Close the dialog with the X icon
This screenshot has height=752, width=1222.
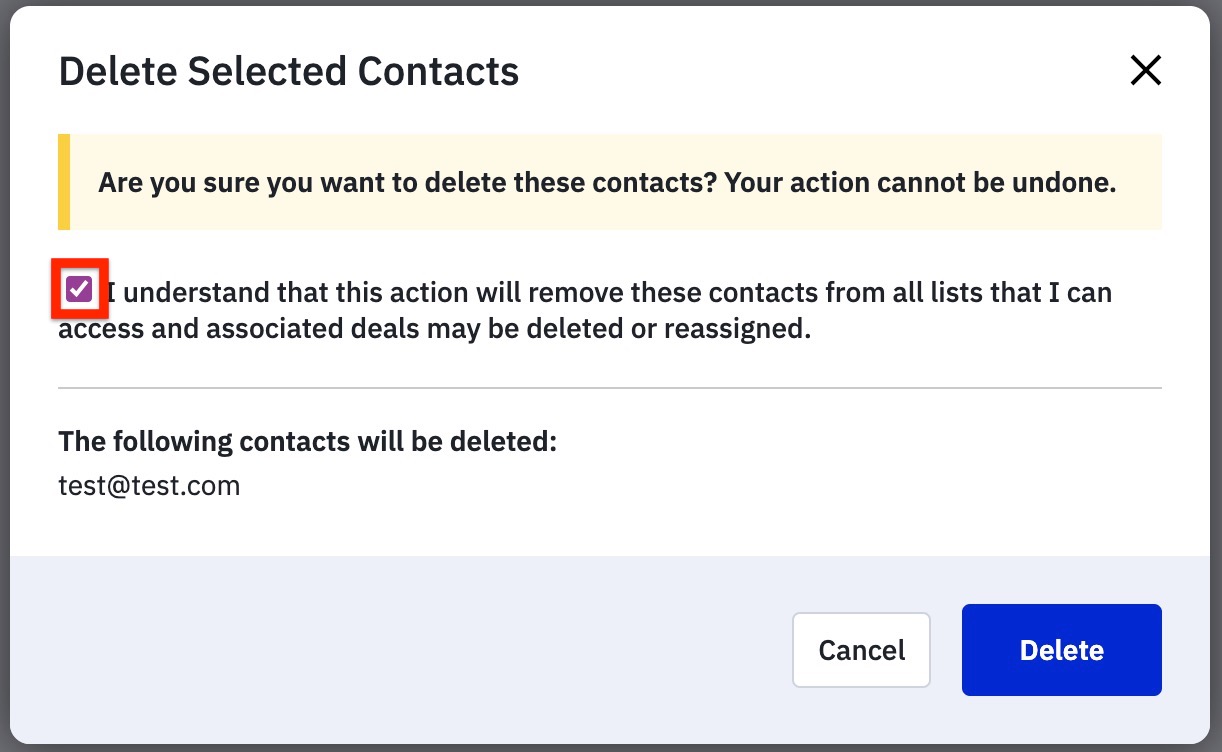coord(1145,71)
